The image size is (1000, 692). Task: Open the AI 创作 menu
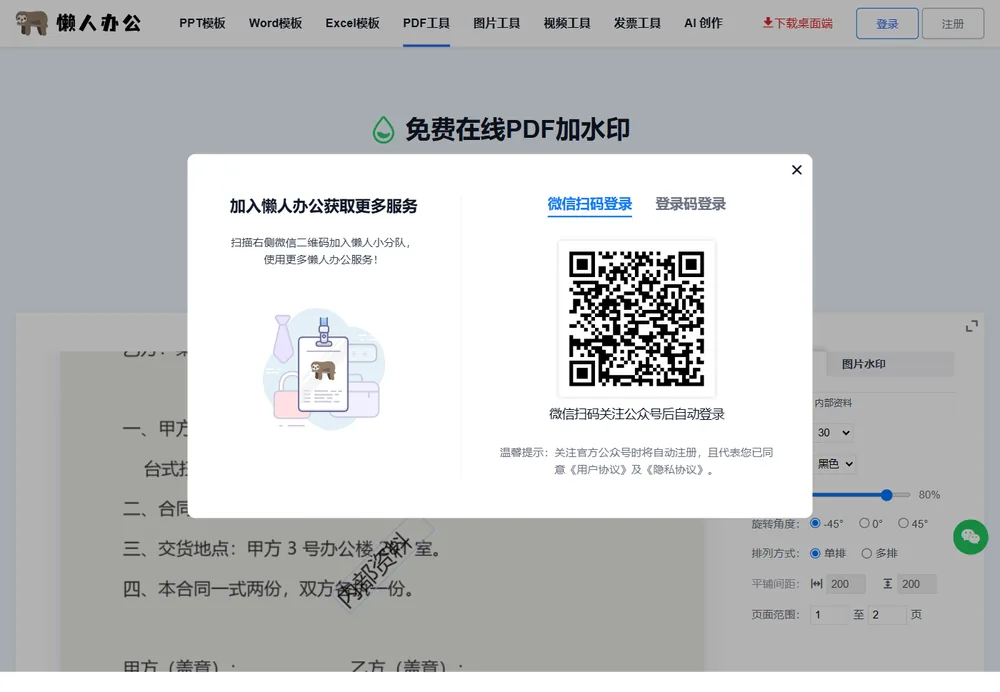[703, 23]
